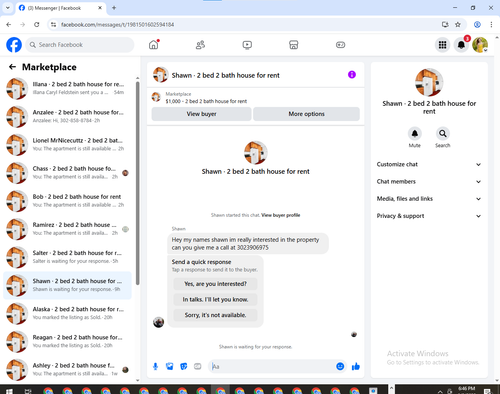Image resolution: width=500 pixels, height=394 pixels.
Task: Send 'Yes, are you interested?' quick response
Action: click(215, 284)
